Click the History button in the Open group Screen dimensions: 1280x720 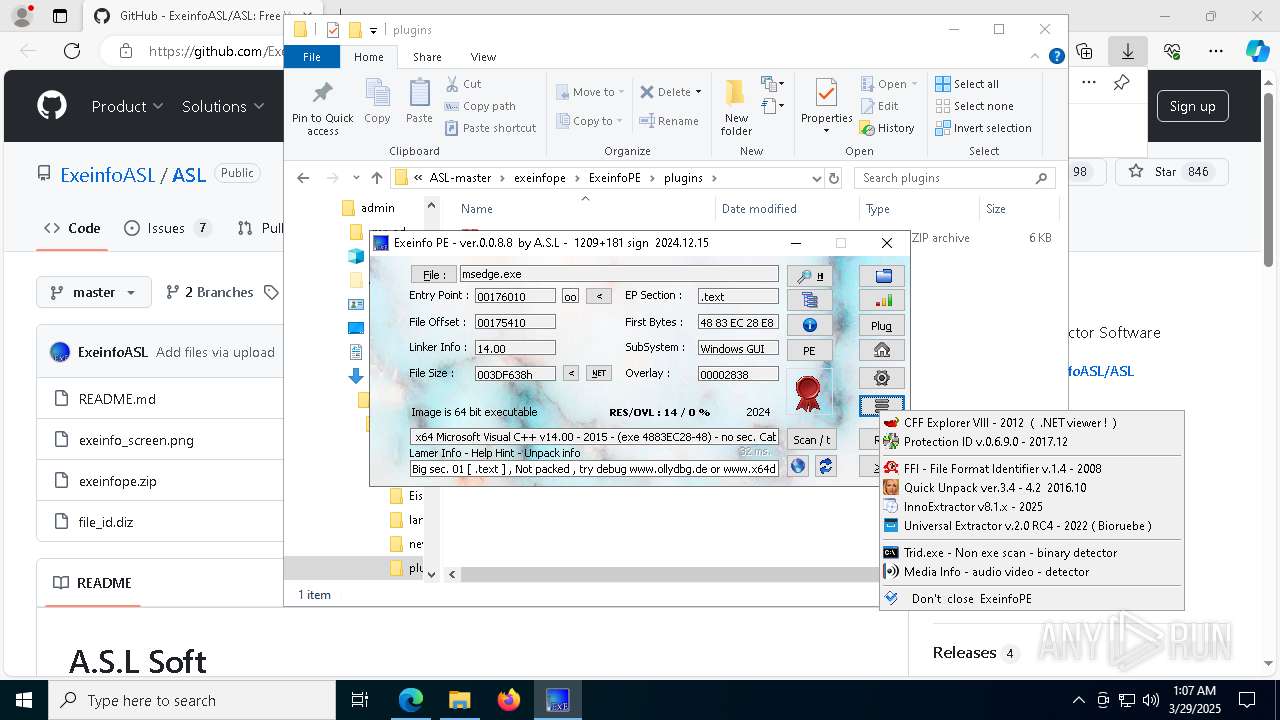click(x=887, y=128)
